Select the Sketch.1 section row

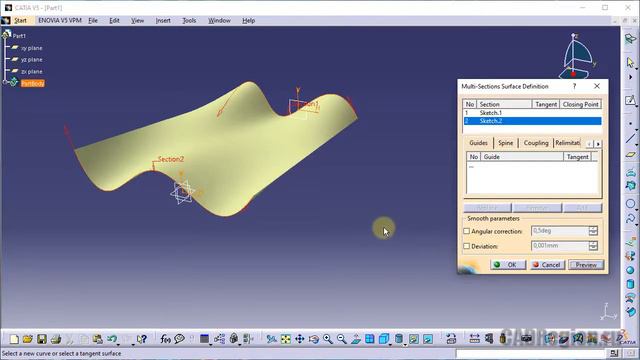point(532,113)
